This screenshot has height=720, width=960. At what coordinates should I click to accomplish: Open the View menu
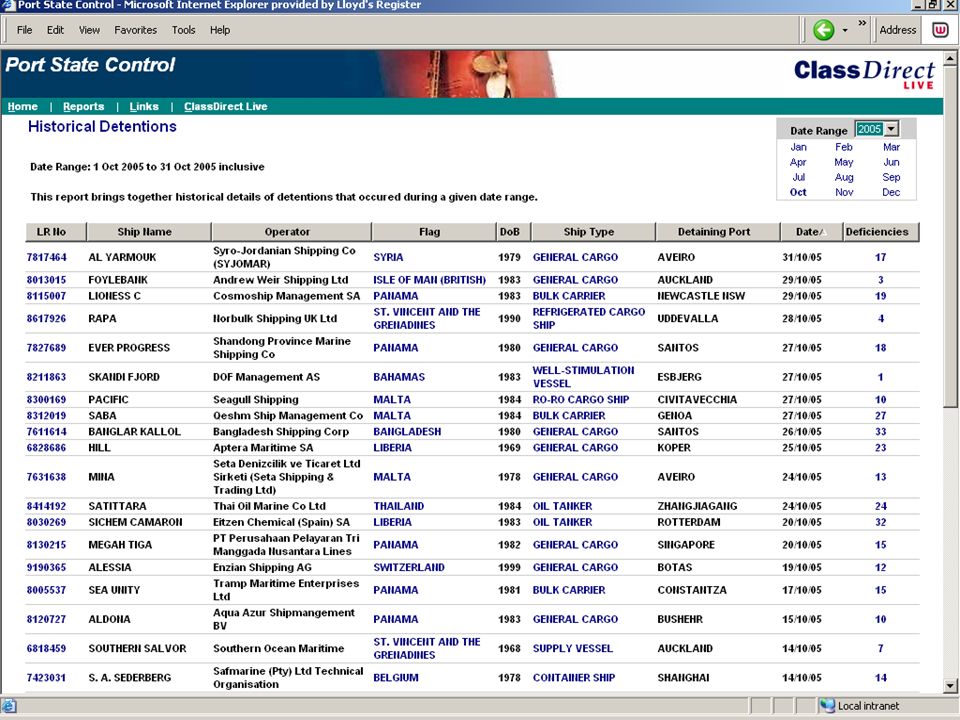89,30
